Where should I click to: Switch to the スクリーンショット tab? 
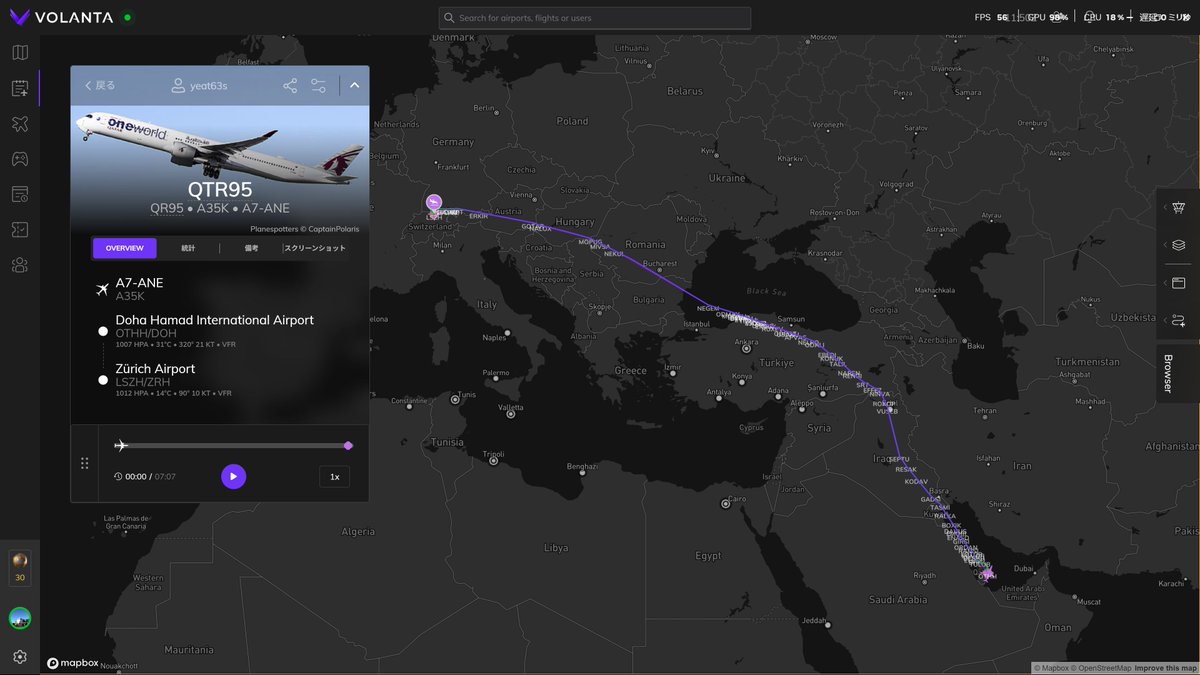pos(315,248)
